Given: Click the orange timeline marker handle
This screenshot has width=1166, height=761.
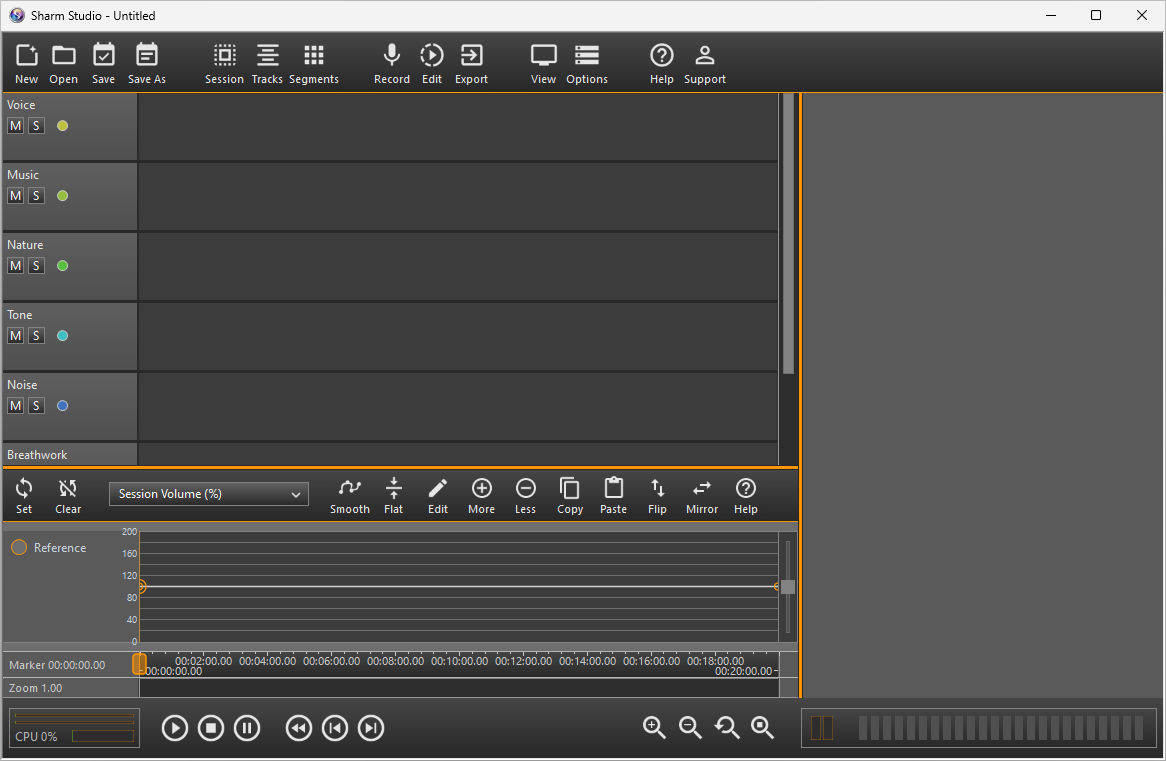Looking at the screenshot, I should (140, 664).
